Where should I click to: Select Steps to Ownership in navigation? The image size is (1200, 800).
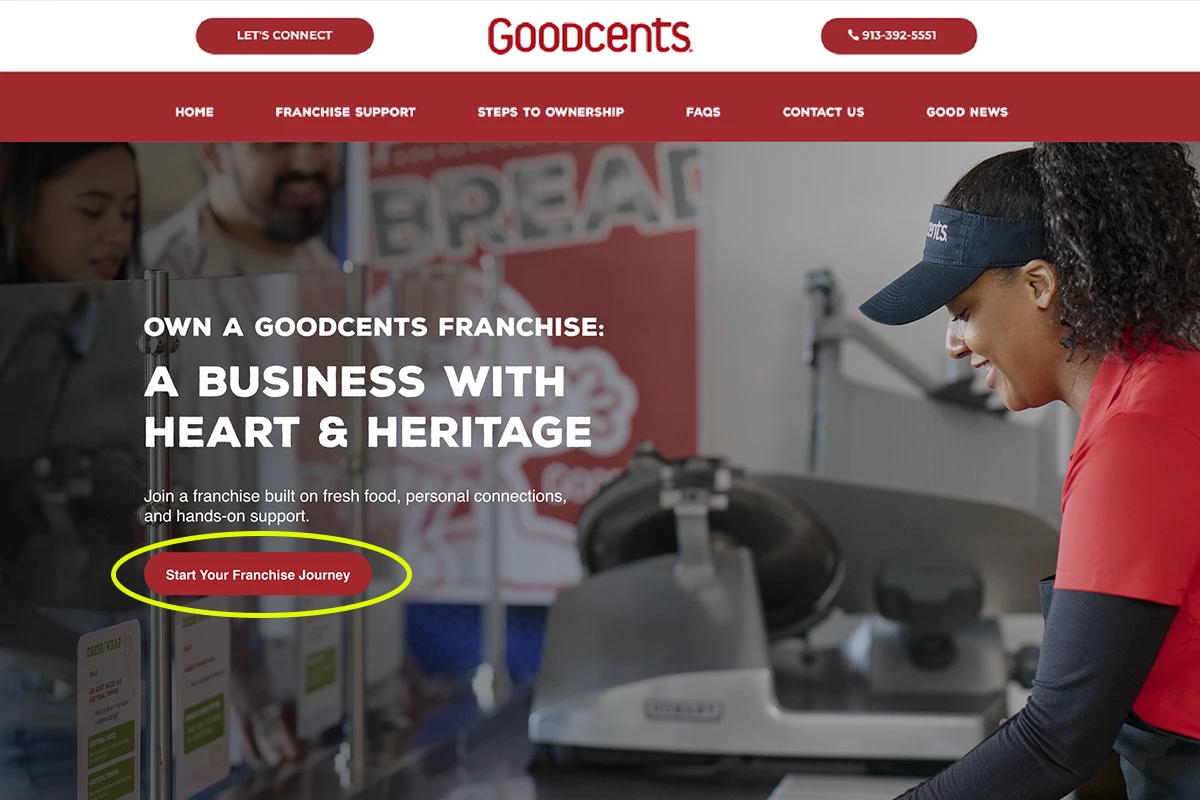pos(550,112)
